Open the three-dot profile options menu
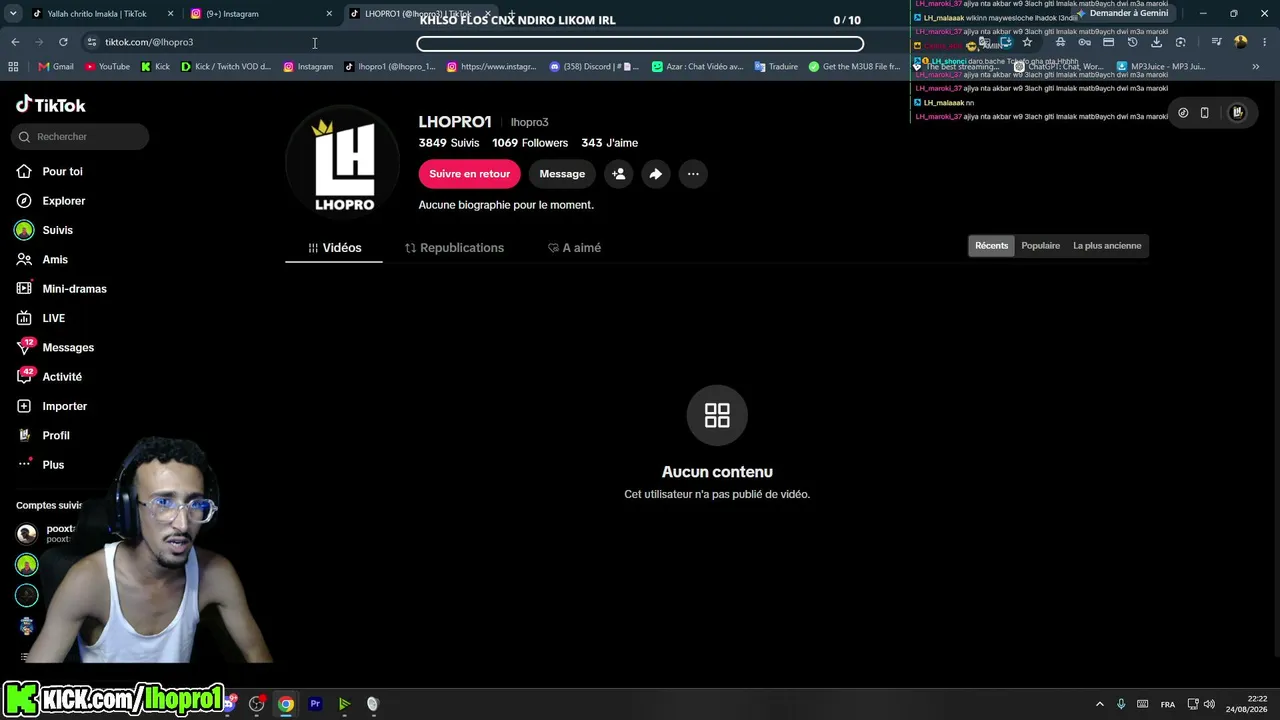This screenshot has width=1280, height=720. [x=693, y=174]
